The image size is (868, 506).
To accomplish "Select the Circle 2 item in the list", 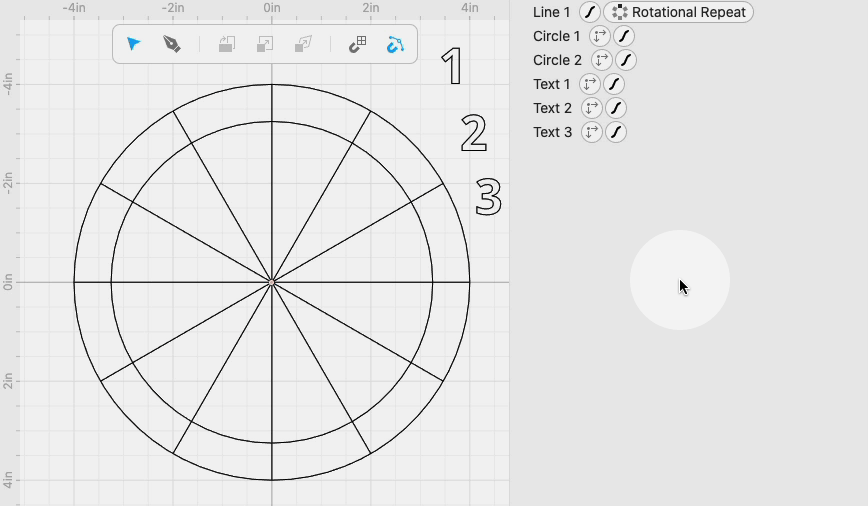I will (x=557, y=60).
